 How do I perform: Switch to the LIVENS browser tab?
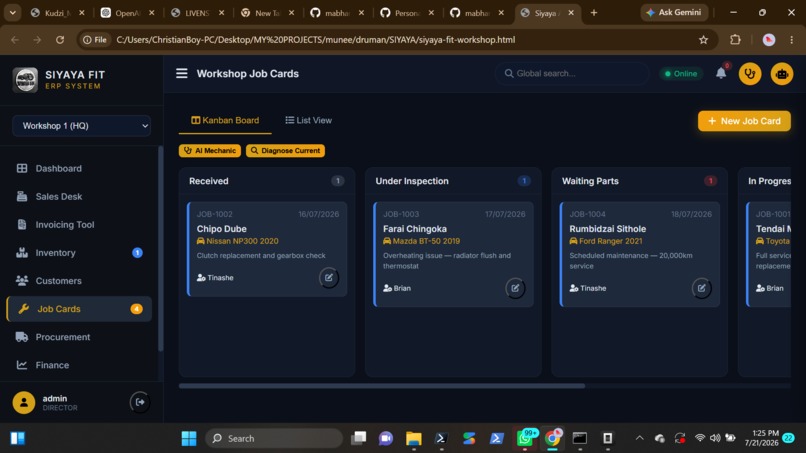[x=198, y=13]
